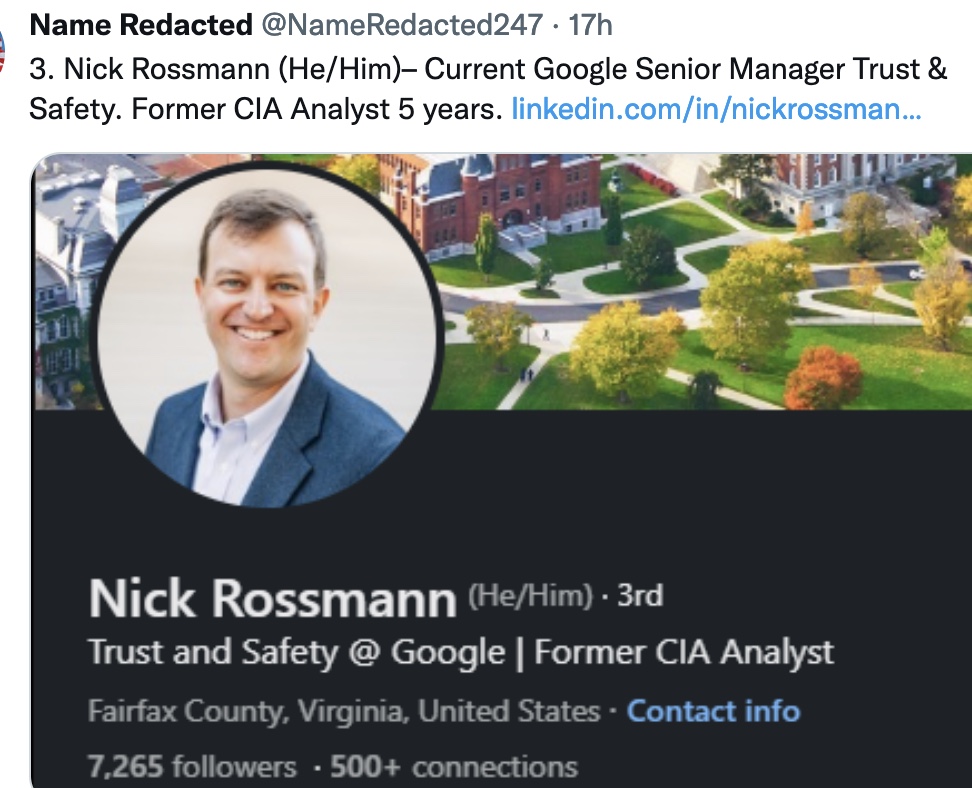The height and width of the screenshot is (788, 972).
Task: Click the dark card background beside the followers line
Action: (x=780, y=767)
